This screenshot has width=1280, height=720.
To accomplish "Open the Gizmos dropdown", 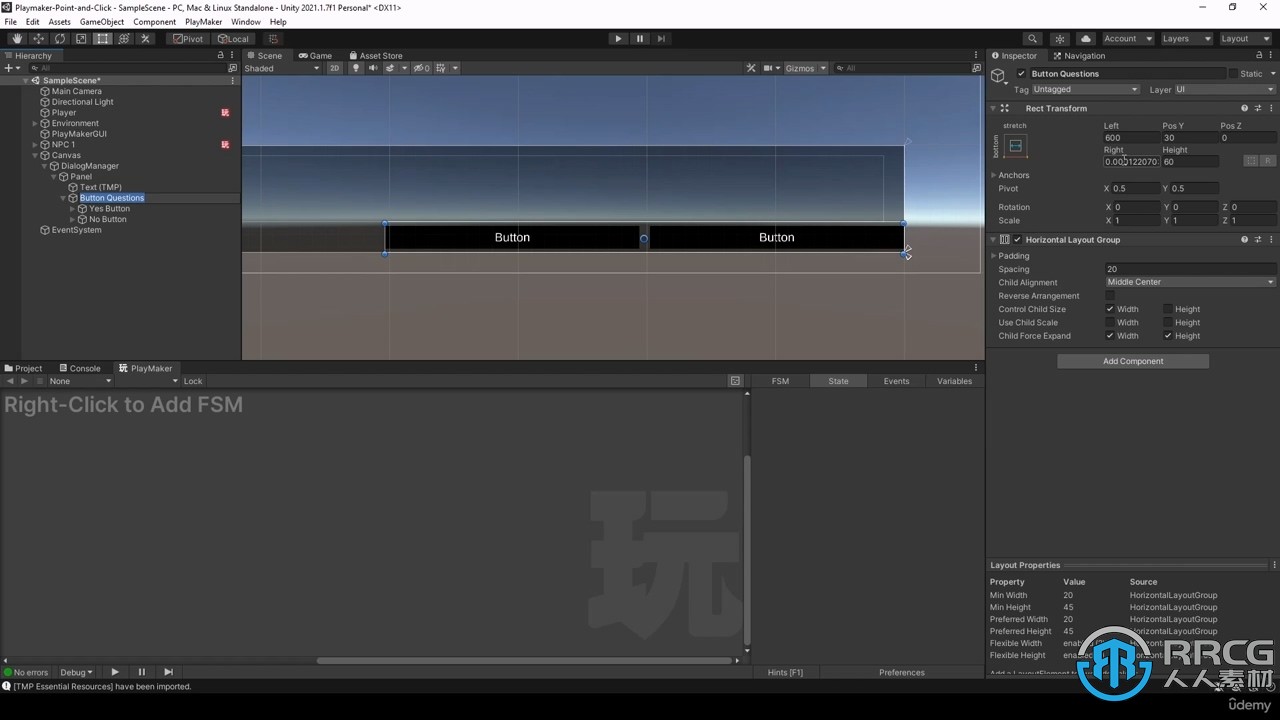I will (x=806, y=68).
